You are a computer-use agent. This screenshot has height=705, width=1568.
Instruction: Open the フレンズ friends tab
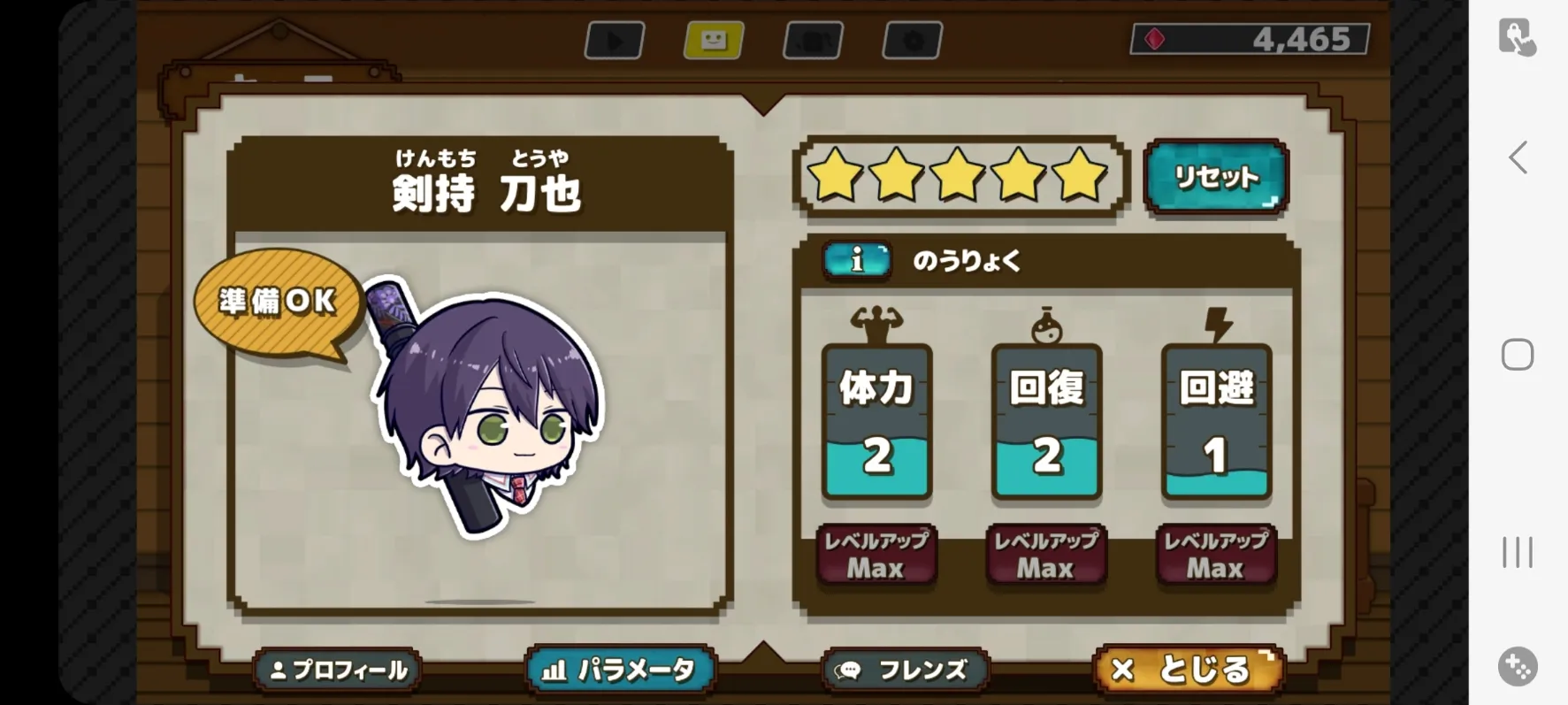[906, 671]
